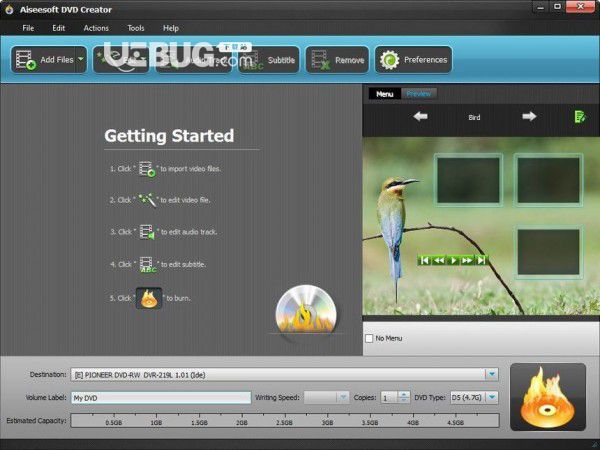Expand the Add Files dropdown arrow
Screen dimensions: 600x450
pyautogui.click(x=81, y=59)
